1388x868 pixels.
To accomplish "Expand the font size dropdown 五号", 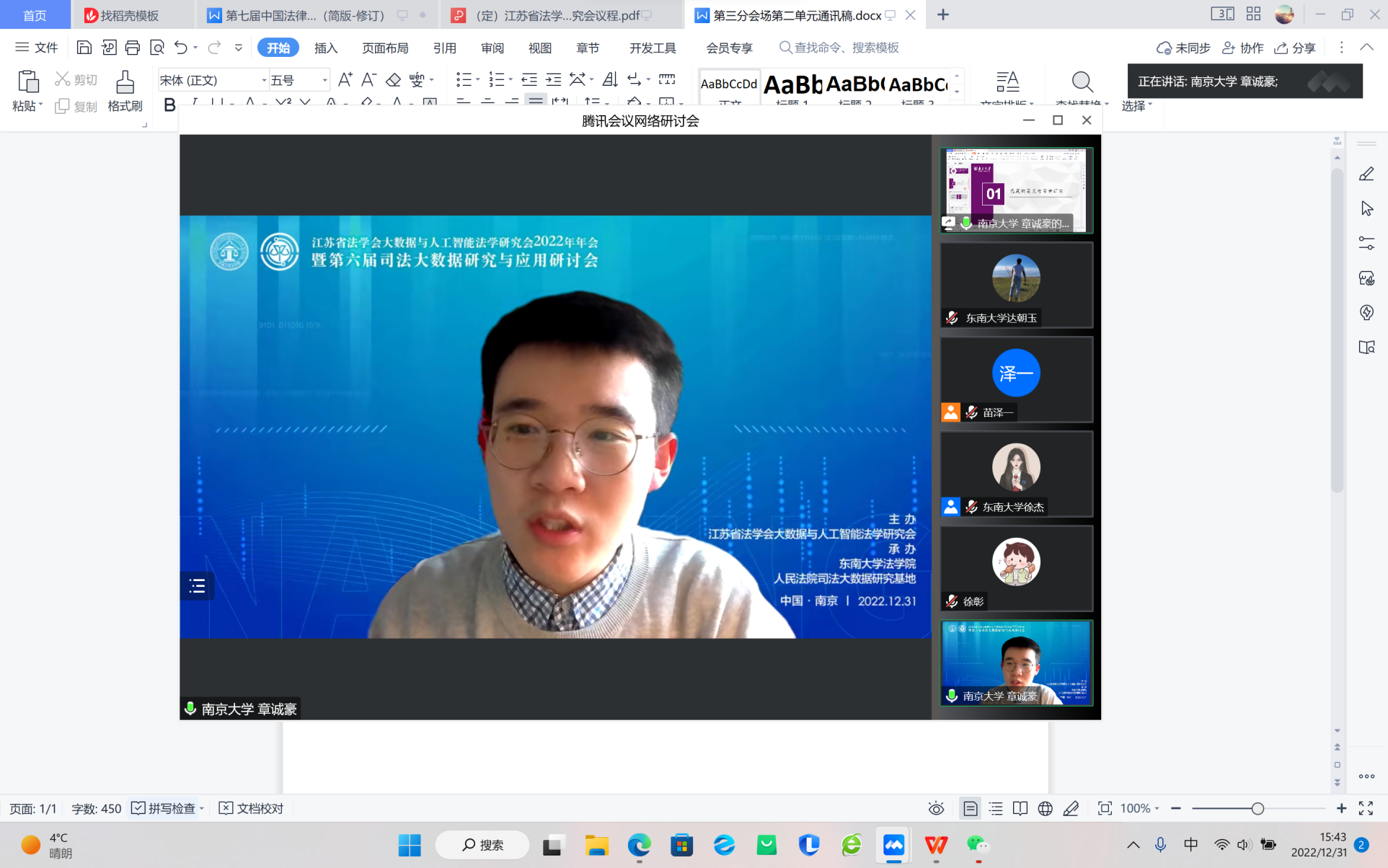I will [x=325, y=80].
